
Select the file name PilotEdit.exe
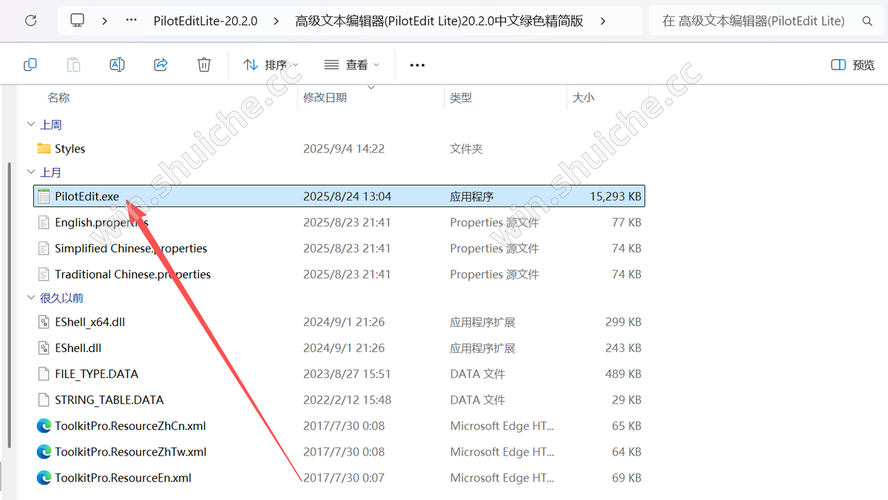[x=87, y=196]
